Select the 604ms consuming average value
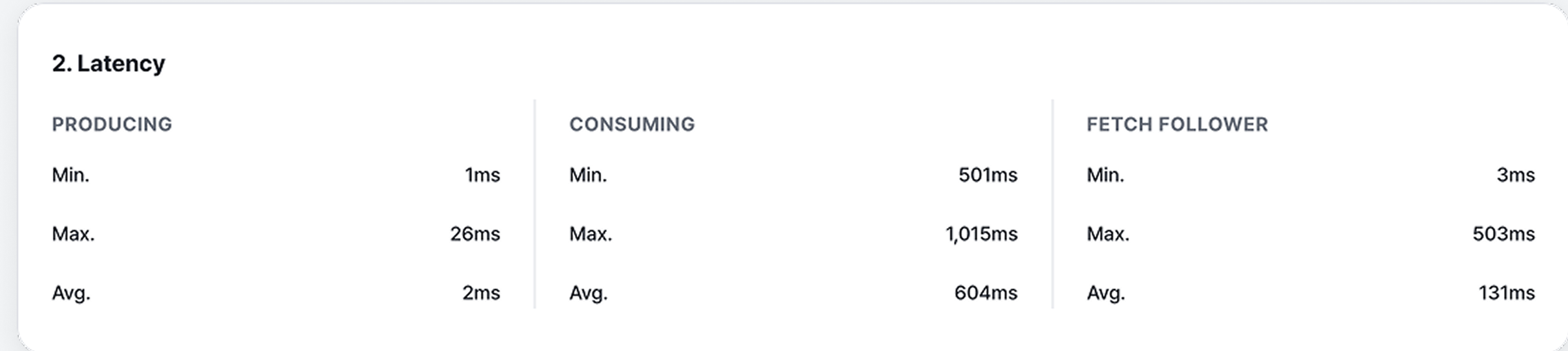Screen dimensions: 1568x351 coord(986,293)
